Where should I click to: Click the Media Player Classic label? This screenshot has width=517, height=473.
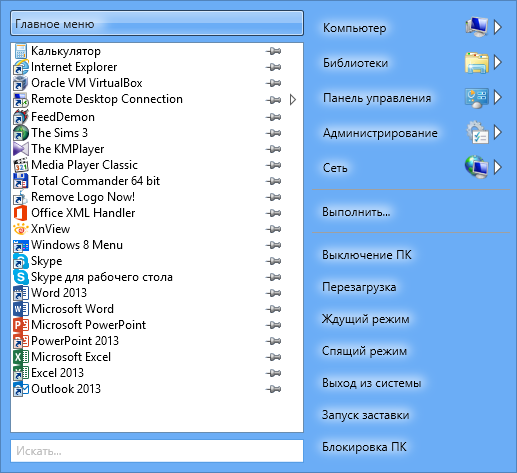tap(84, 165)
